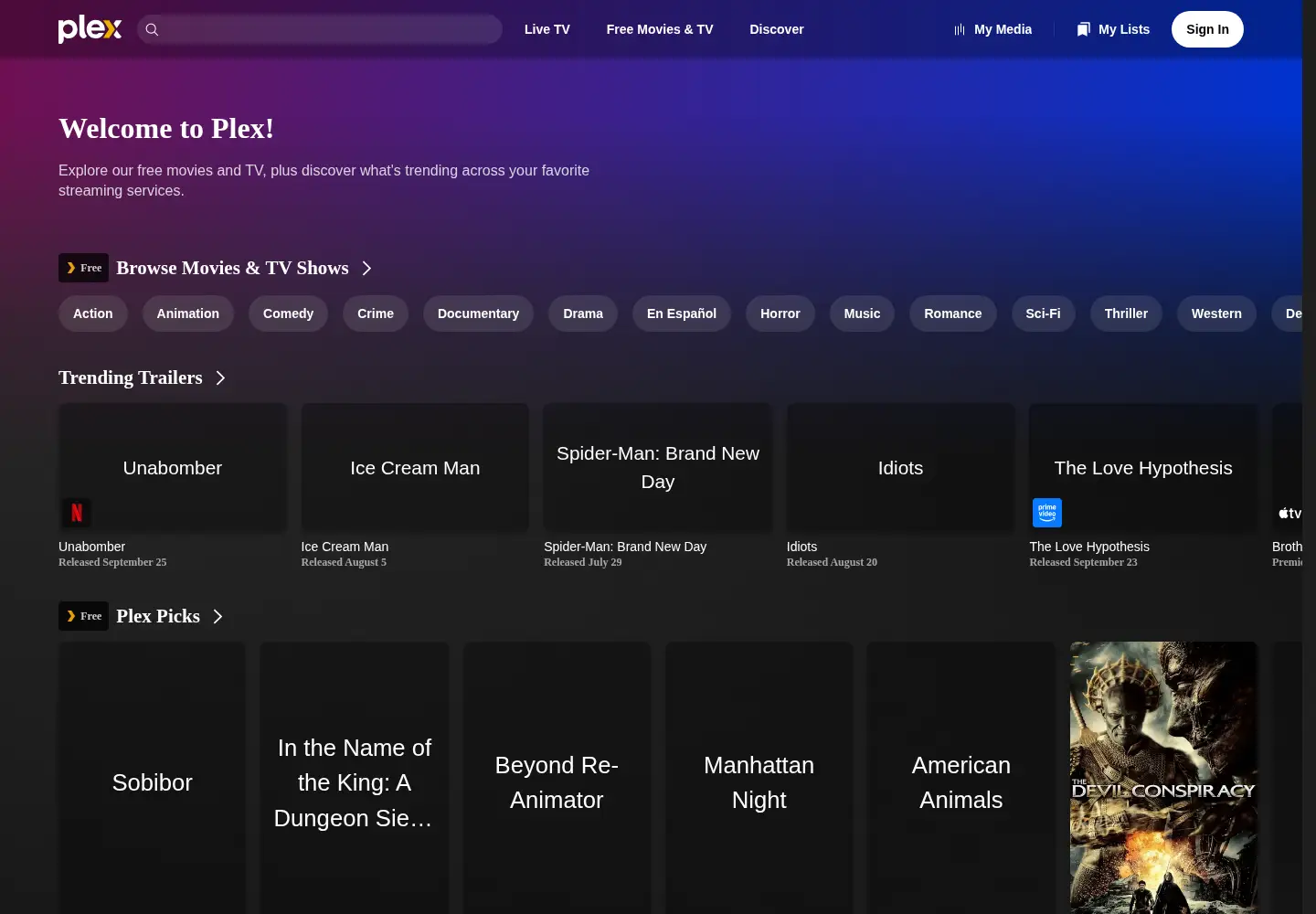Select the Documentary genre chip

478,314
